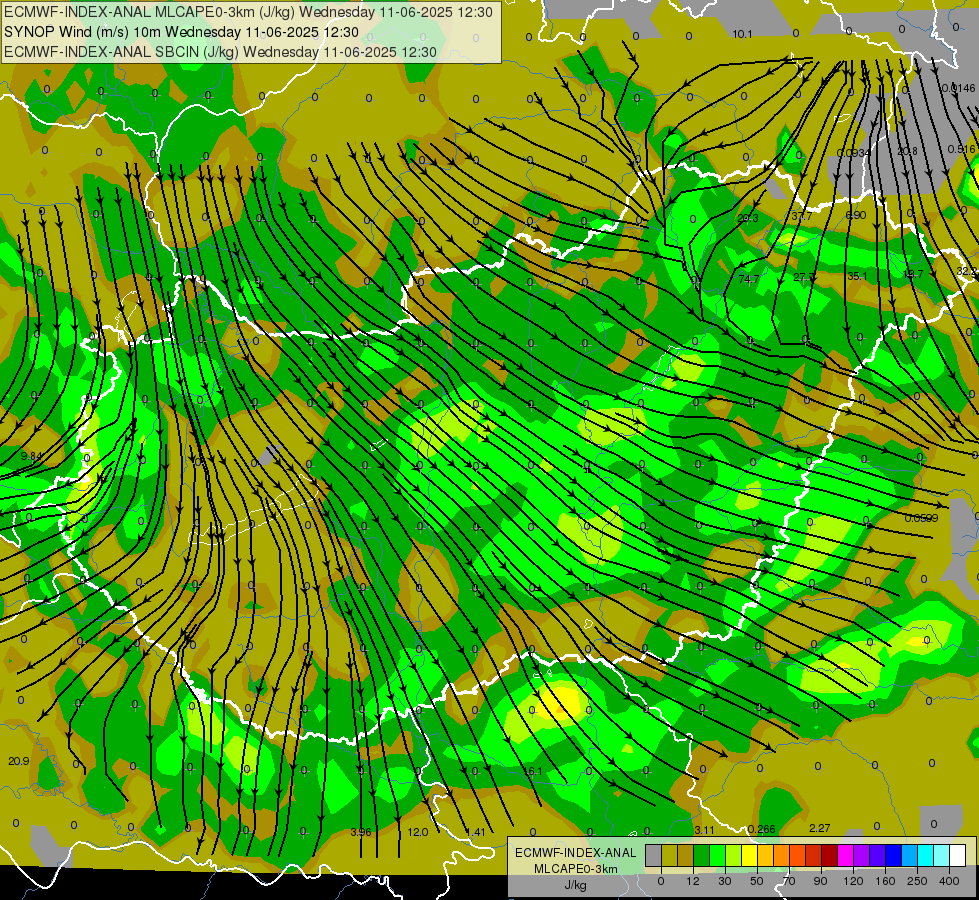Click the purple legend swatch
This screenshot has height=900, width=979.
[862, 855]
